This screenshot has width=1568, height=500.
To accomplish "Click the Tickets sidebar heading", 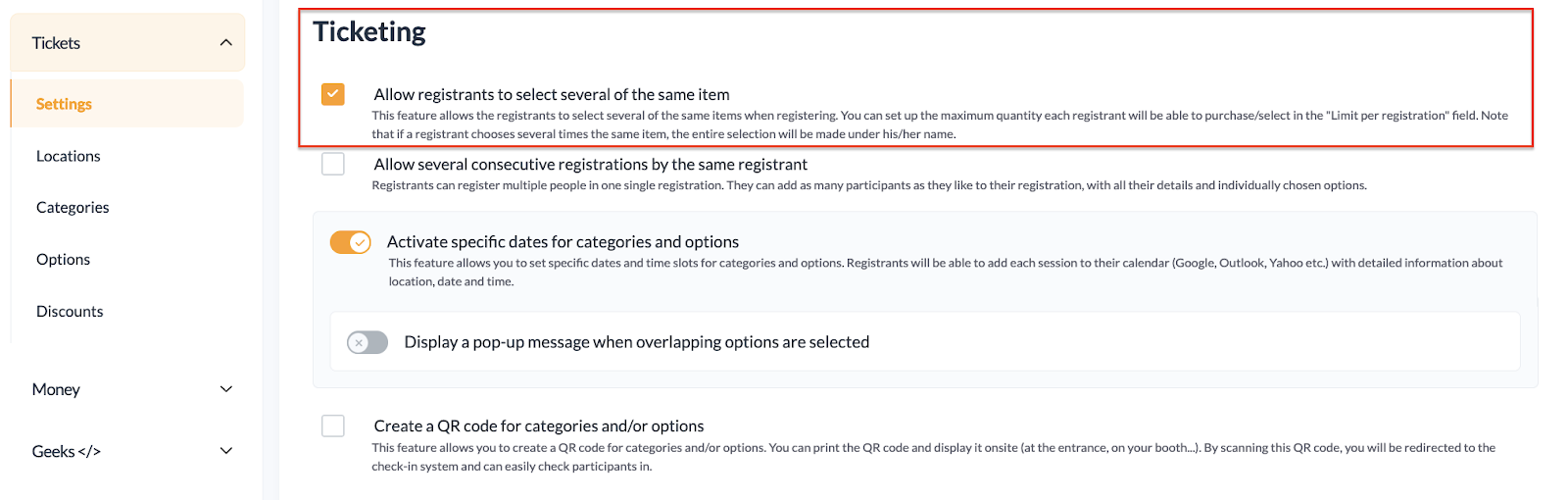I will tap(56, 43).
